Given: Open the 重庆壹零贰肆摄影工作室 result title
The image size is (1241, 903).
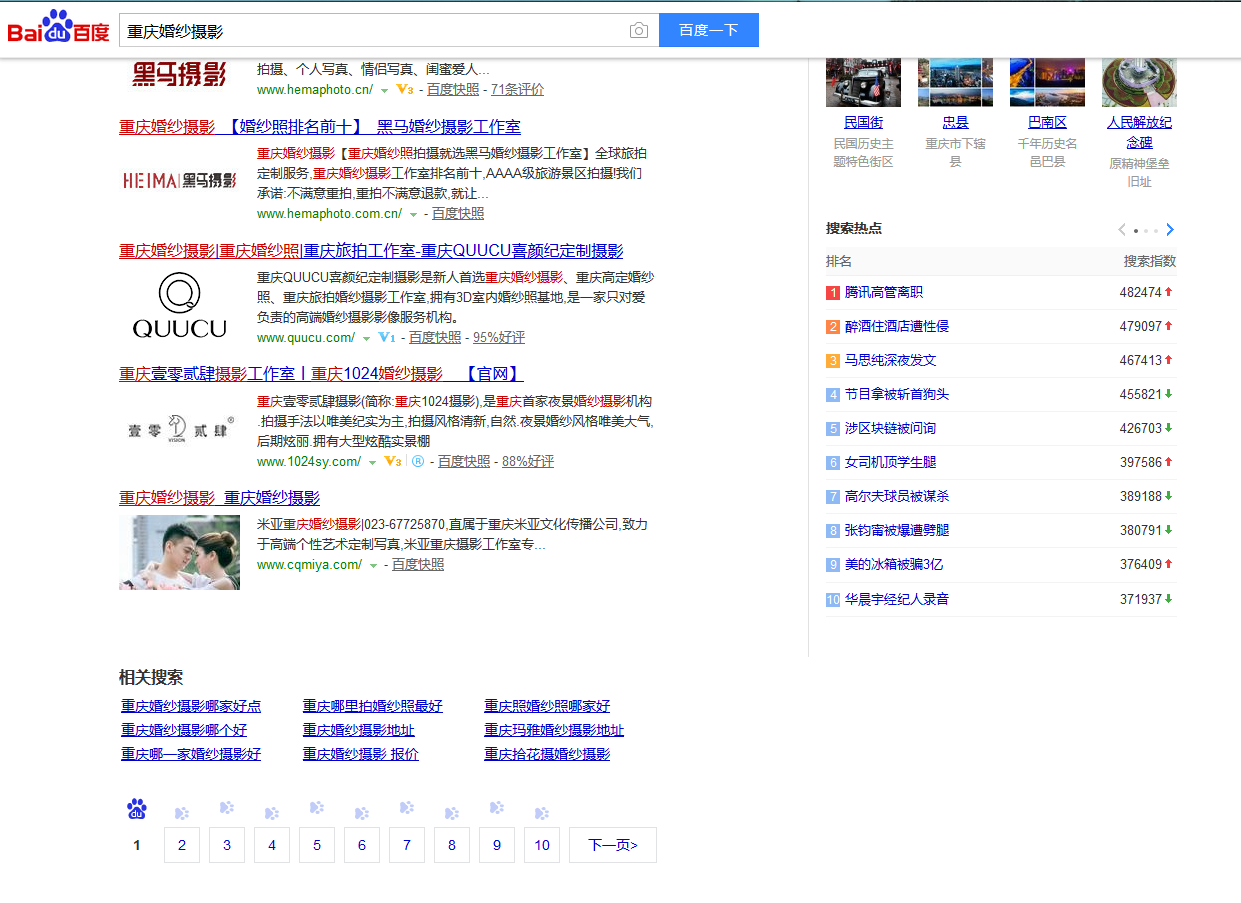Looking at the screenshot, I should click(321, 374).
